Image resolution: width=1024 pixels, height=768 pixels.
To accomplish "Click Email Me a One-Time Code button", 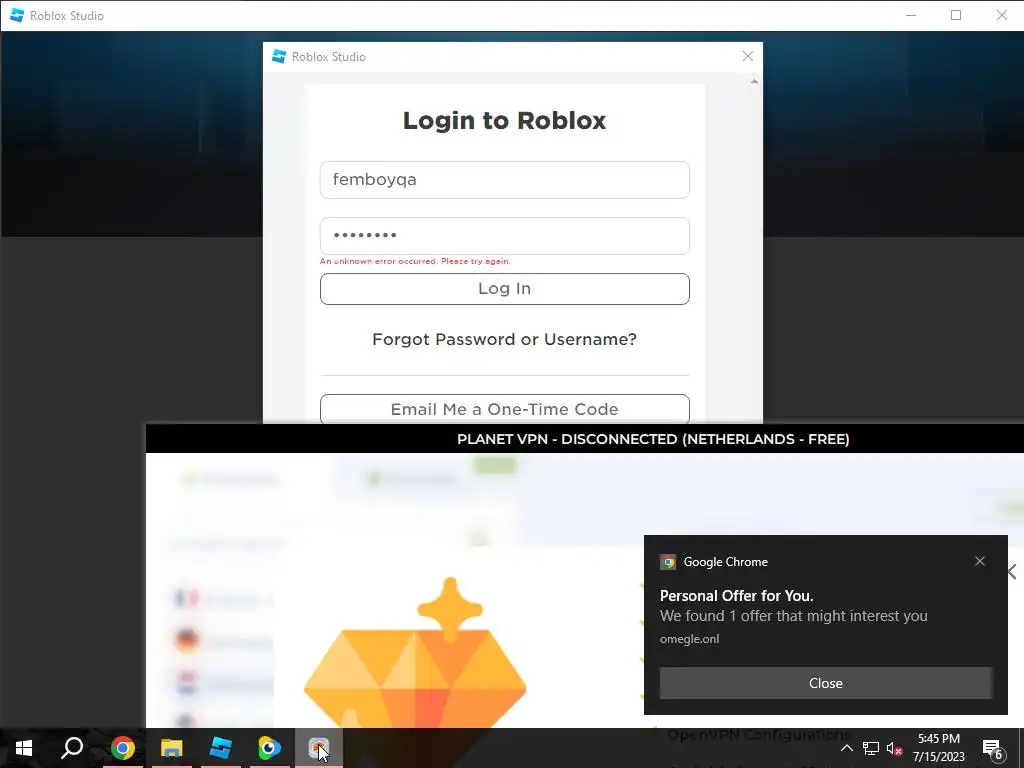I will [504, 409].
